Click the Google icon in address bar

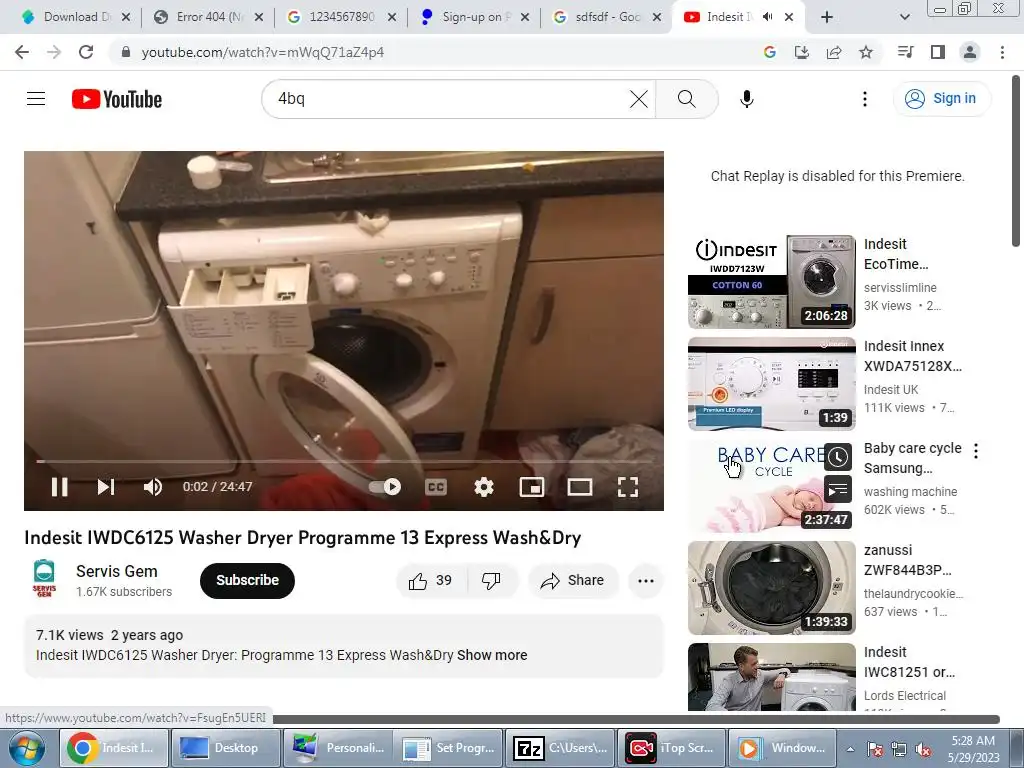769,52
